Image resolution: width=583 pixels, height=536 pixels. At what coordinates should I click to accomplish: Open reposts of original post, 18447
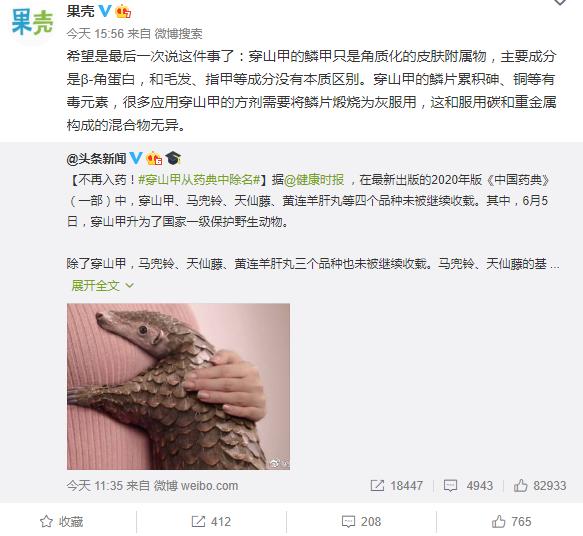(396, 485)
